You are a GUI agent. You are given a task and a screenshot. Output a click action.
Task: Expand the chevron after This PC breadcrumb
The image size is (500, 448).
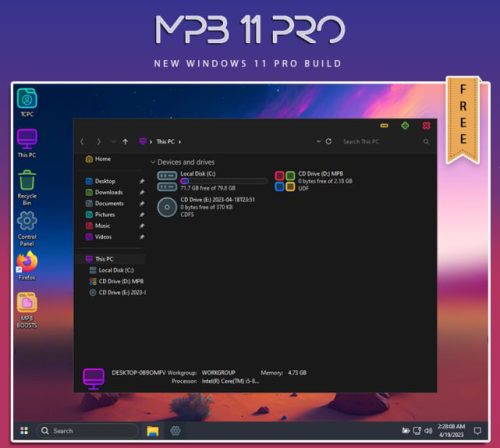[180, 142]
